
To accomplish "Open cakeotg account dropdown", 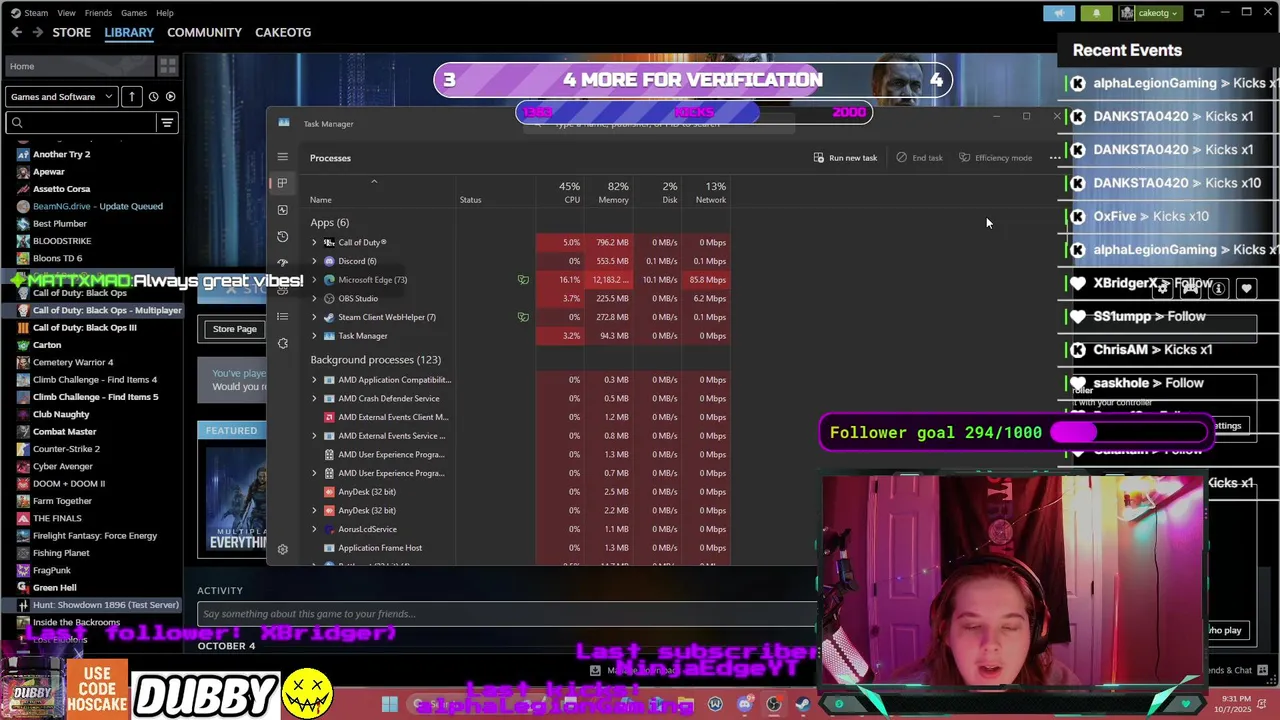I will 1149,13.
